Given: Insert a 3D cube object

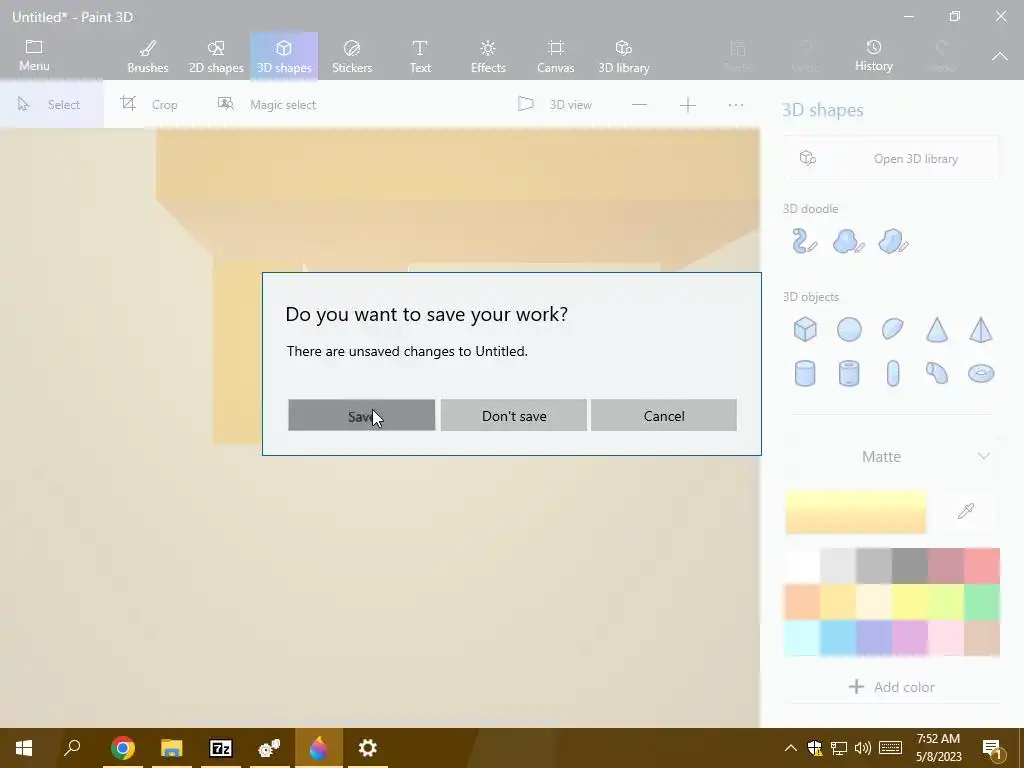Looking at the screenshot, I should point(805,329).
